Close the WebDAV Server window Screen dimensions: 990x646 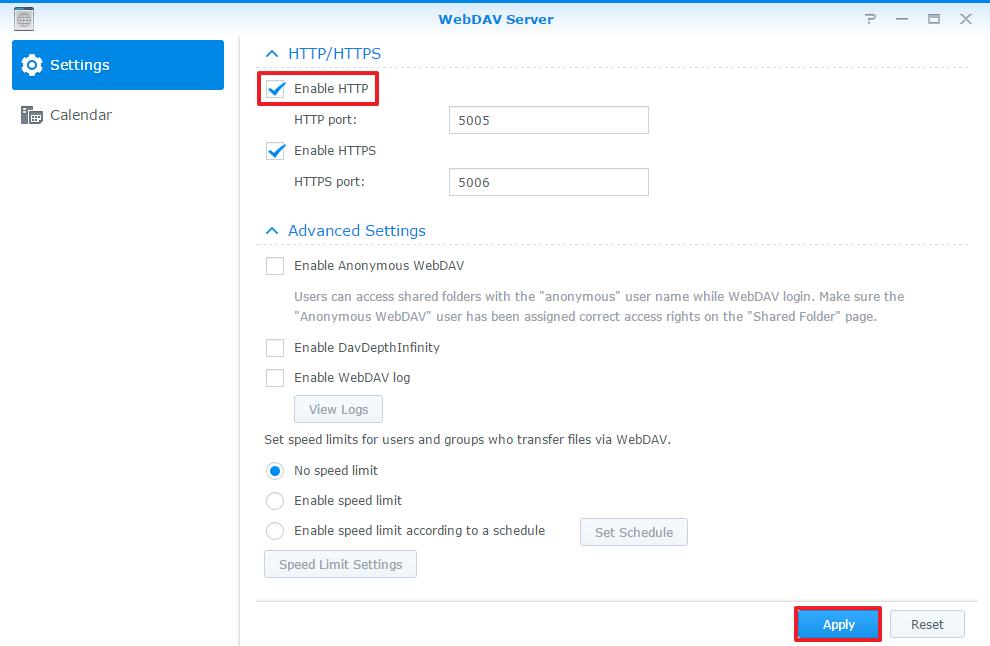coord(966,19)
